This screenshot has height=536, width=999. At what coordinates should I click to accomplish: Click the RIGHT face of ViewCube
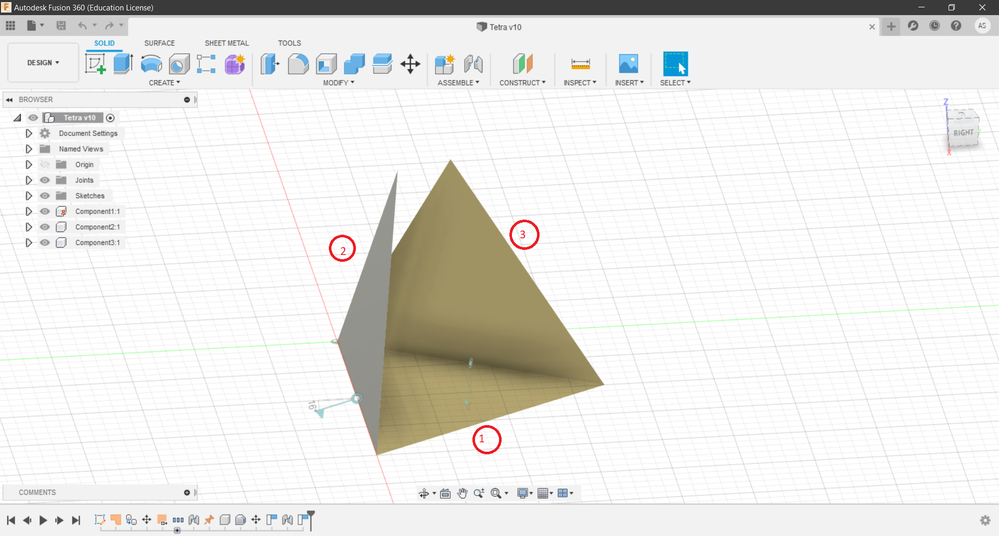pos(963,133)
